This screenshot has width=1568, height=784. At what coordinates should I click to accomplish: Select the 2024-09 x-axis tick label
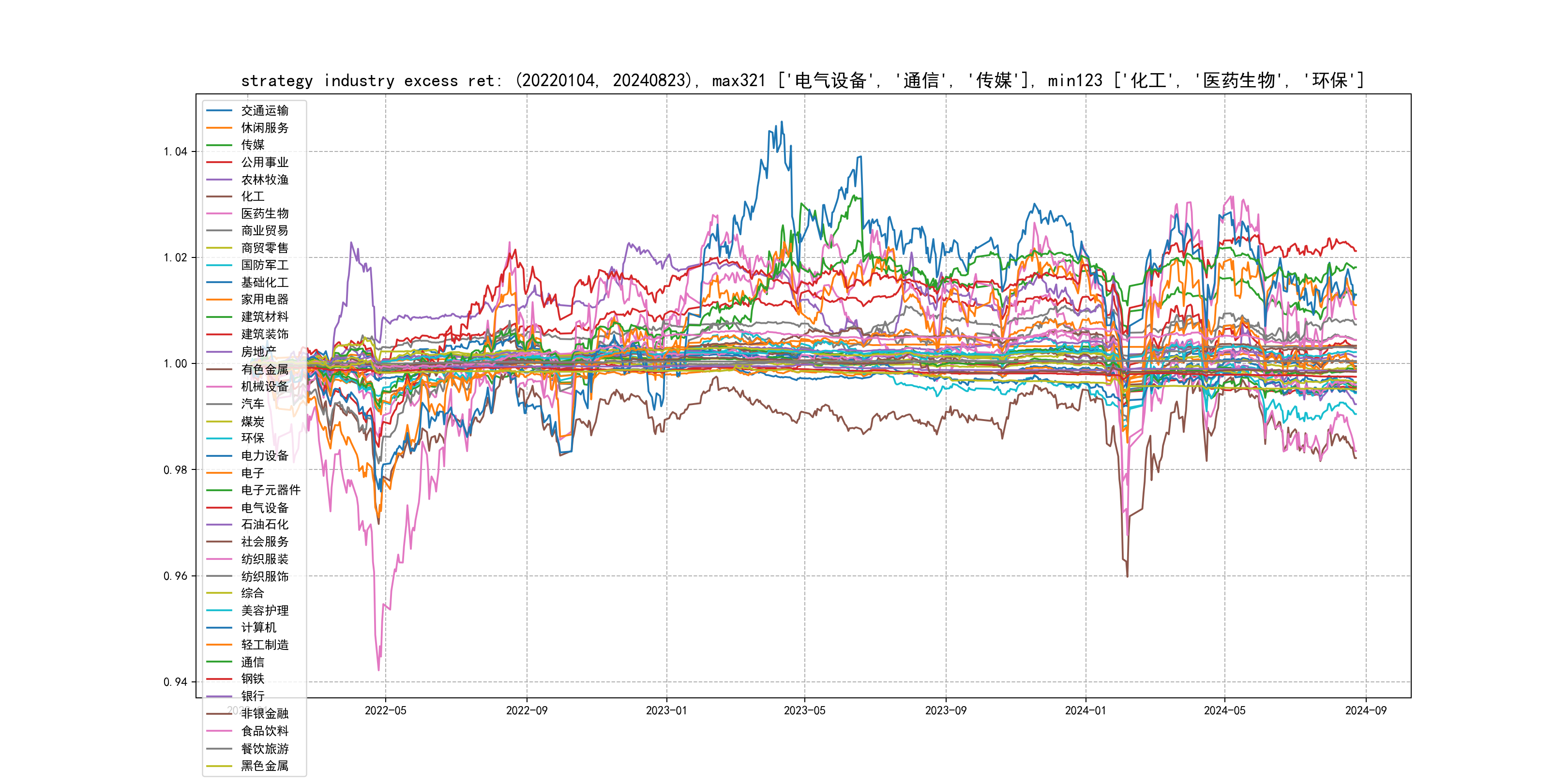point(1365,710)
